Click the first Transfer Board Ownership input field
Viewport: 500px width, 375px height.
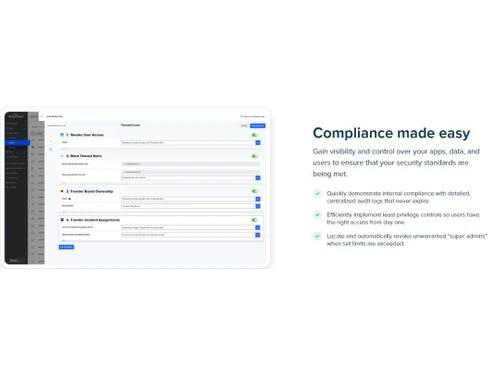(x=188, y=199)
